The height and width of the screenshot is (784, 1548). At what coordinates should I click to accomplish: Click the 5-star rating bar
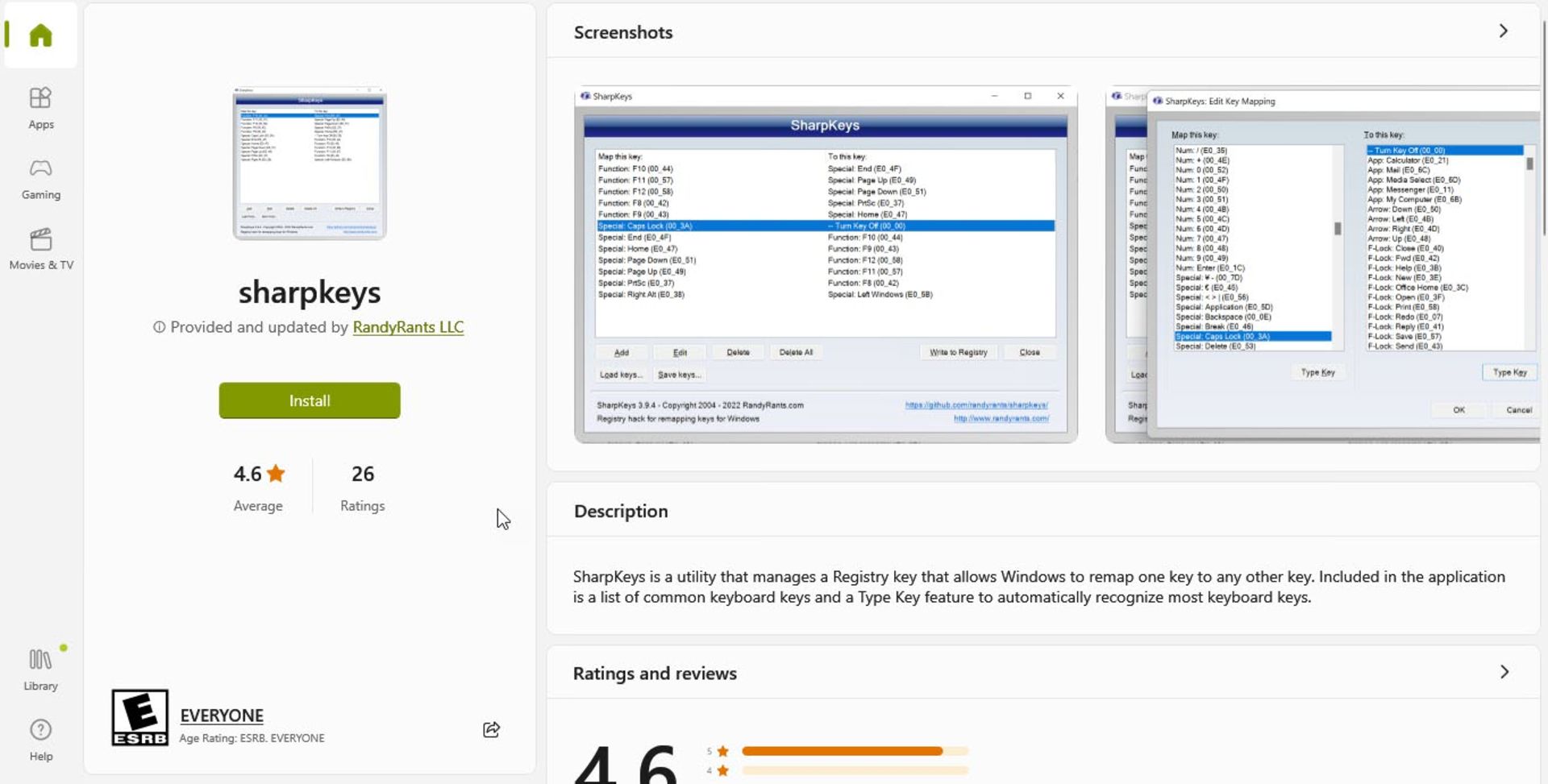click(x=854, y=751)
